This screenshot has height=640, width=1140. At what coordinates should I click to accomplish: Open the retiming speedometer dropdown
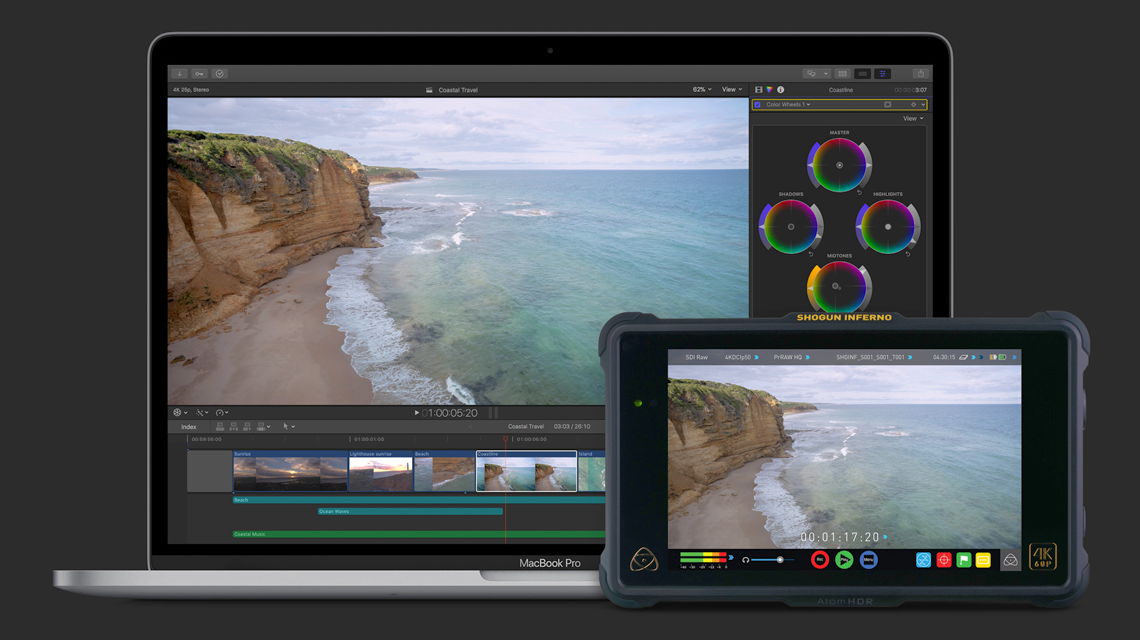[x=222, y=412]
